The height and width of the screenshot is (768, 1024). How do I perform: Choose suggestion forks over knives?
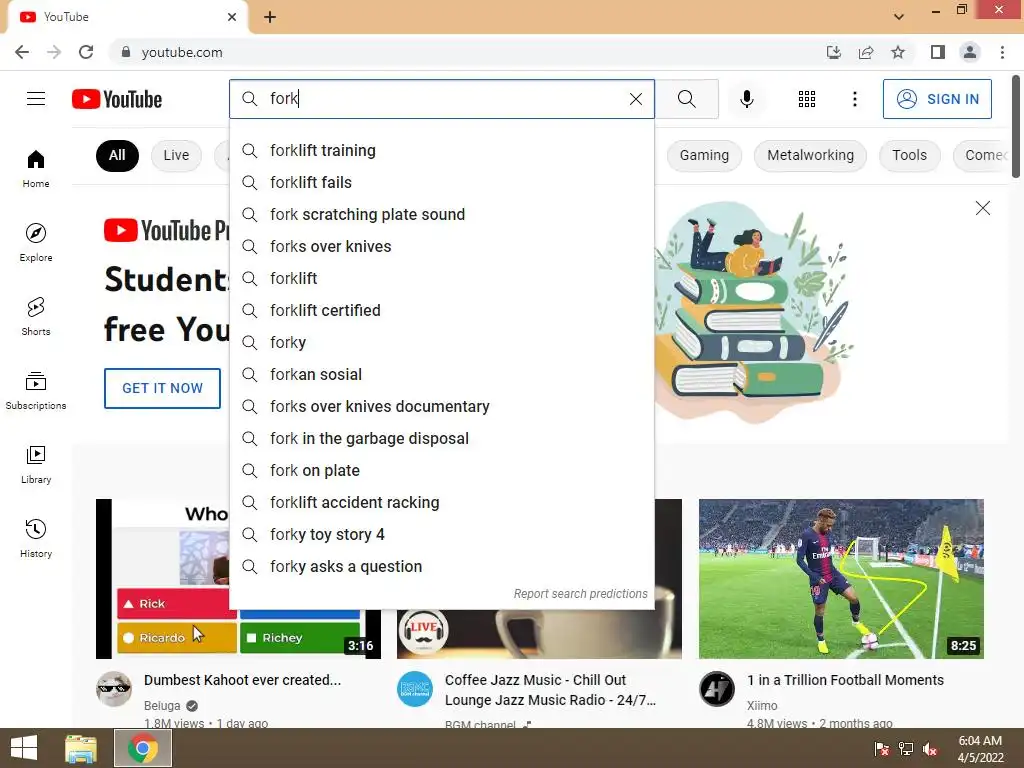pos(442,246)
